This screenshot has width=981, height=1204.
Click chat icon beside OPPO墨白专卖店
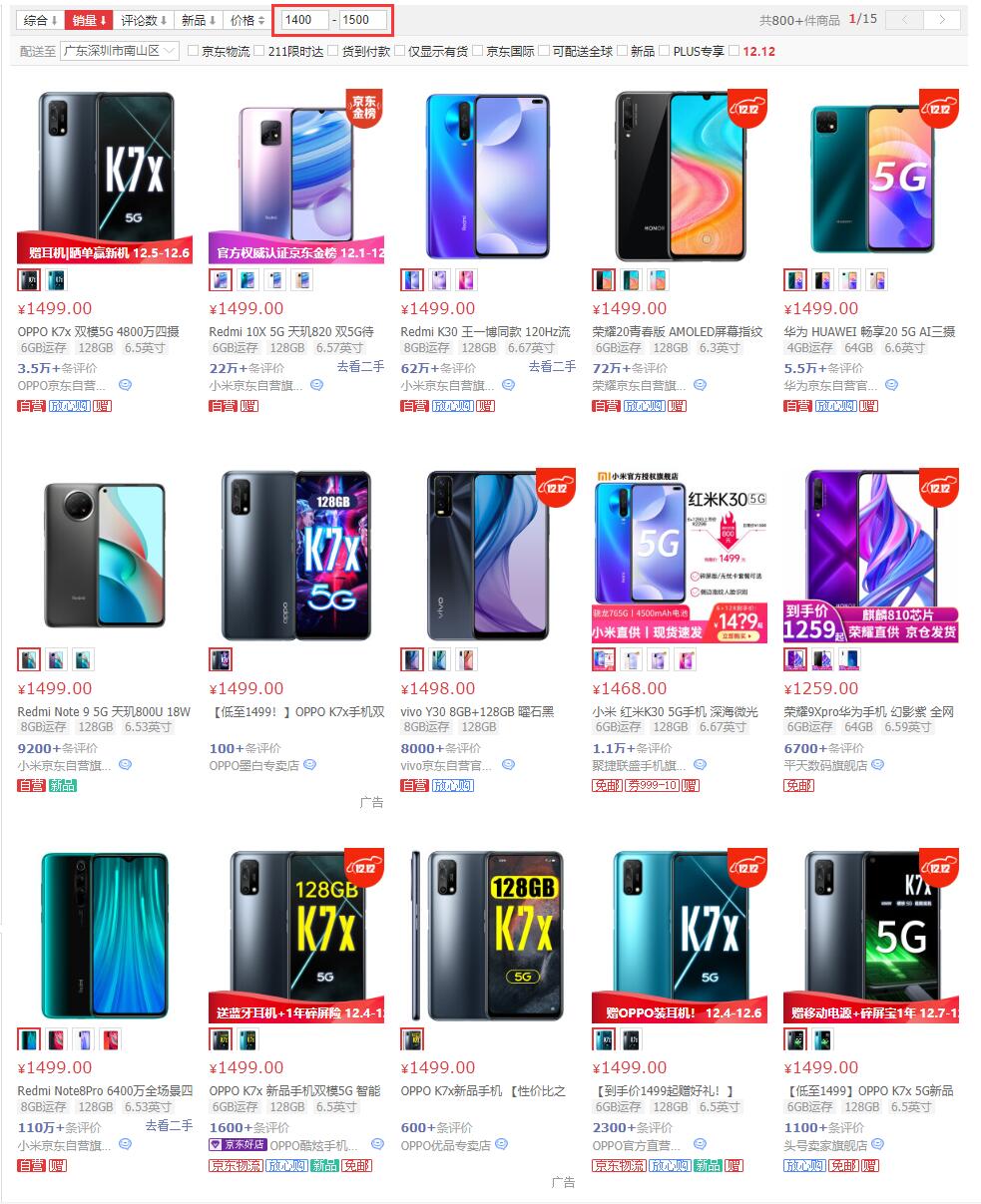[x=309, y=765]
